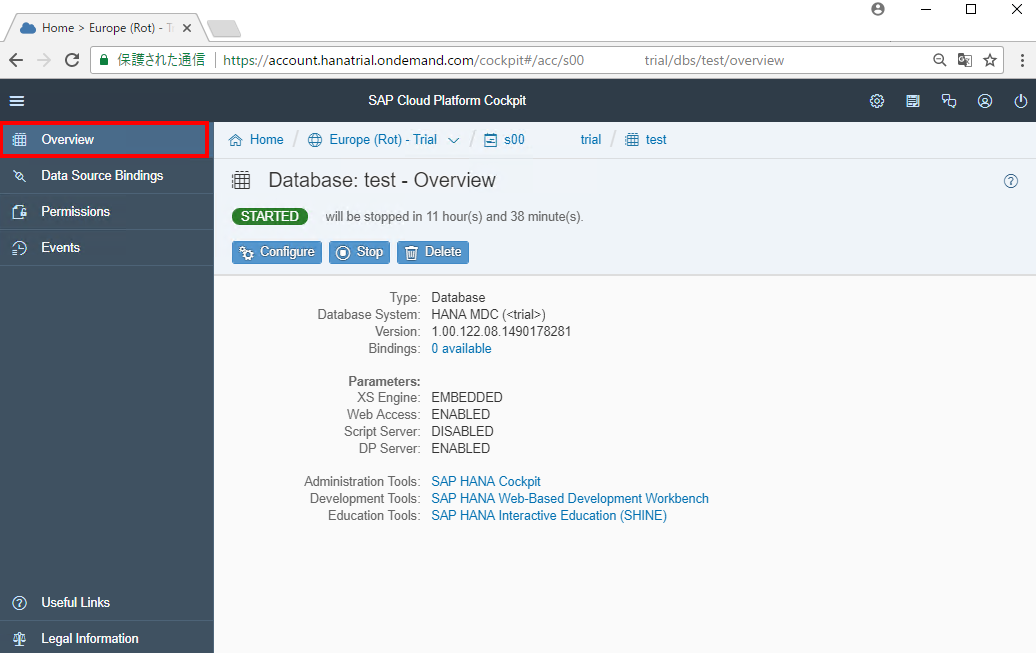
Task: Click the database grid icon before test breadcrumb
Action: (632, 140)
